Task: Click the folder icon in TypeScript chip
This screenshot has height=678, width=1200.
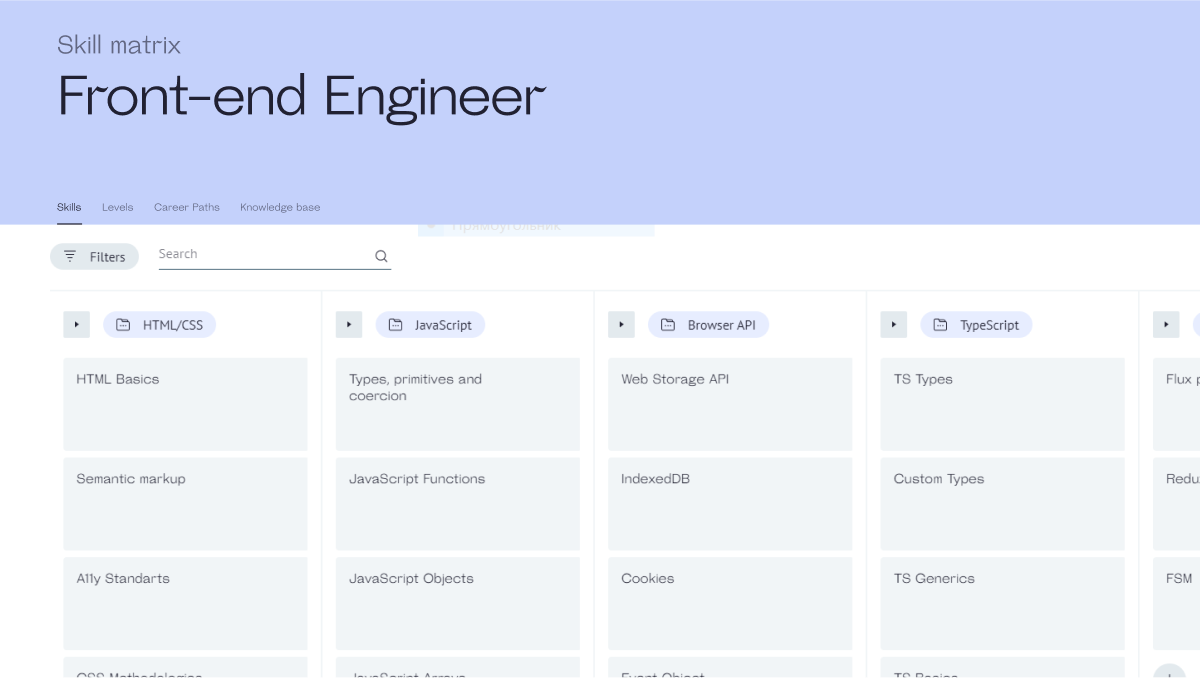Action: (x=940, y=325)
